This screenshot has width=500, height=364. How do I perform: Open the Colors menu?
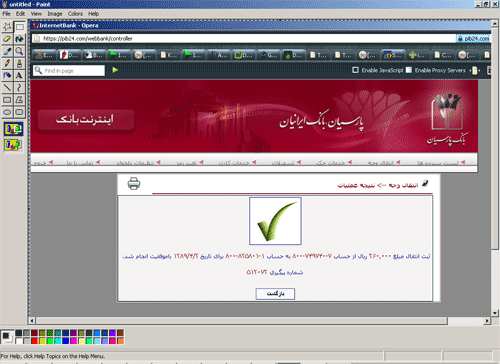tap(75, 14)
